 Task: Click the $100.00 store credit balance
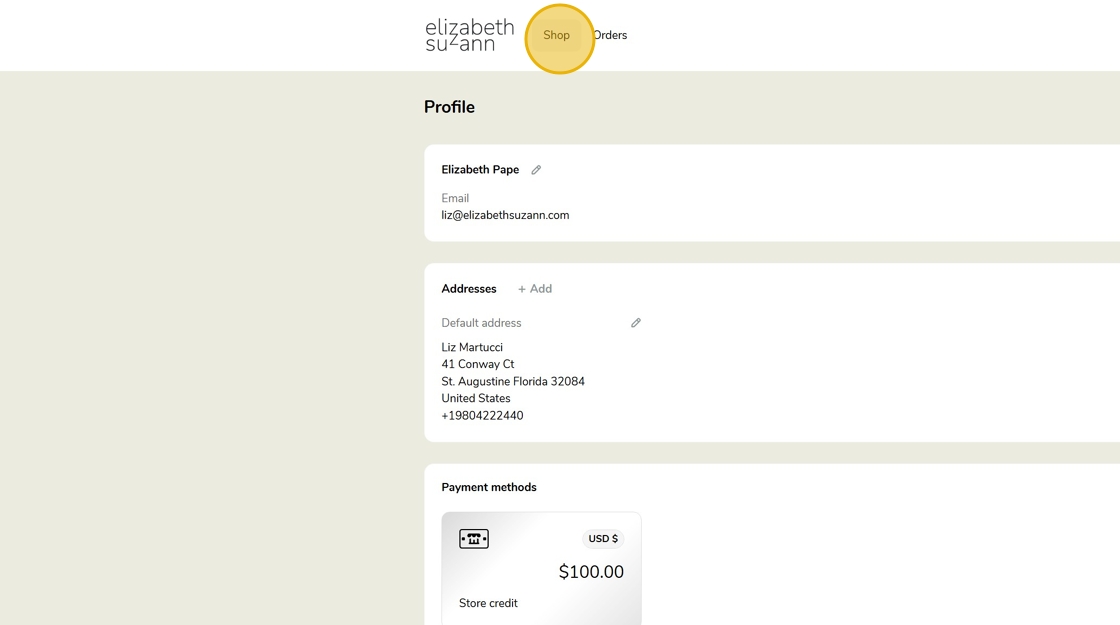click(591, 572)
